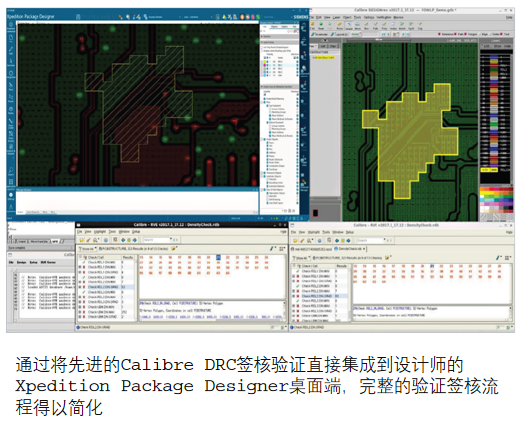Viewport: 521px width, 428px height.
Task: Click the highlight pencil icon in left RVE toolbar
Action: 88,240
